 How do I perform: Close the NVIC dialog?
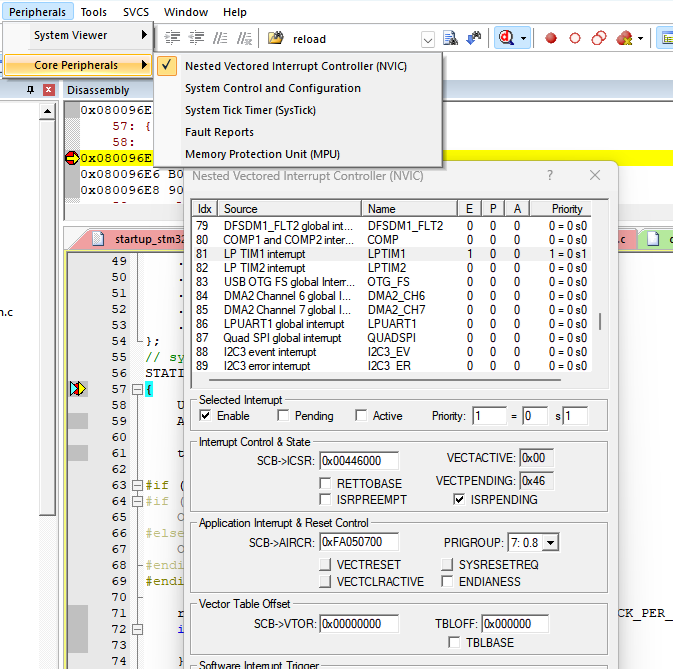(x=595, y=175)
